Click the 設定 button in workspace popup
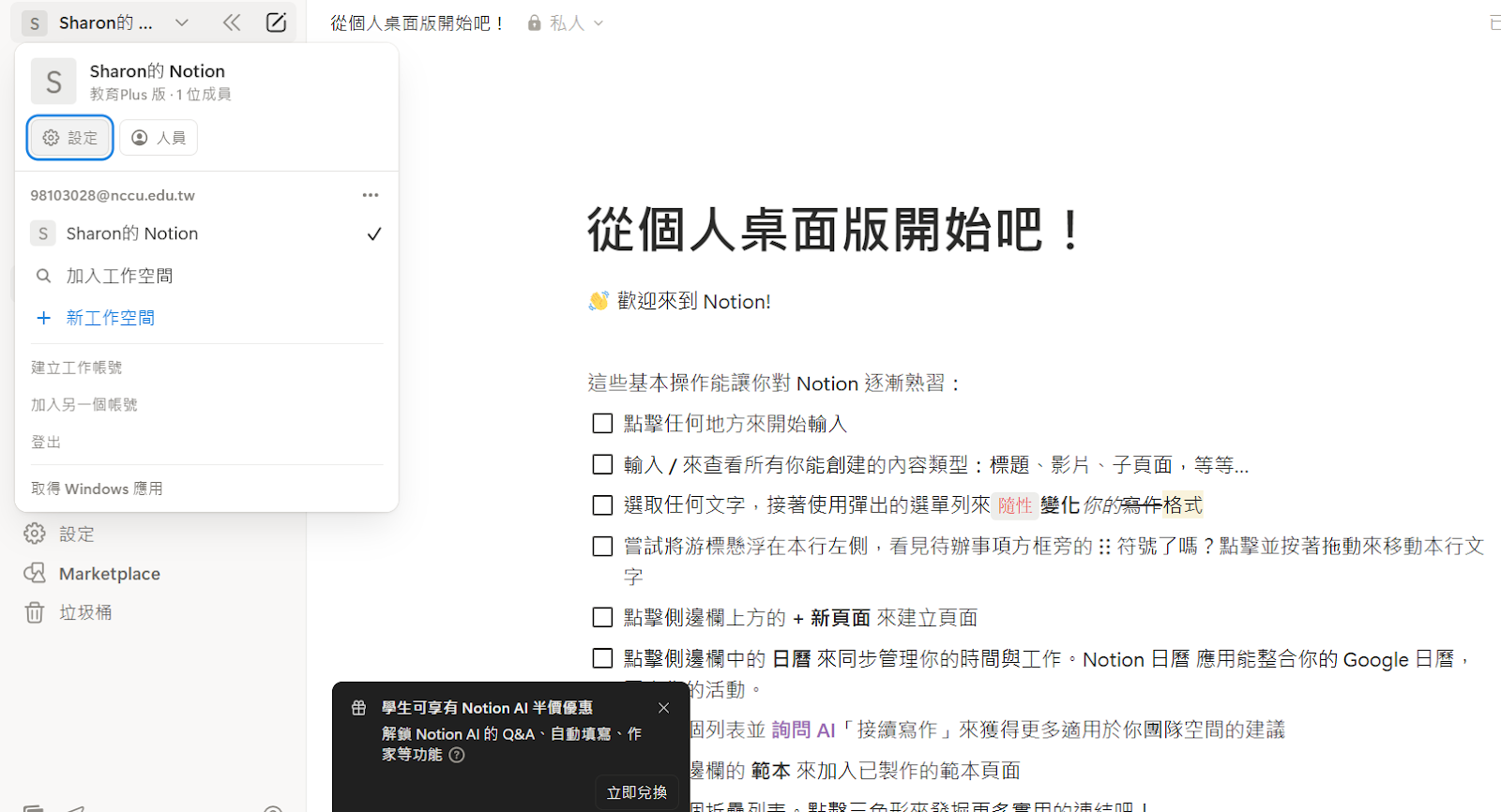This screenshot has width=1501, height=812. [x=70, y=138]
